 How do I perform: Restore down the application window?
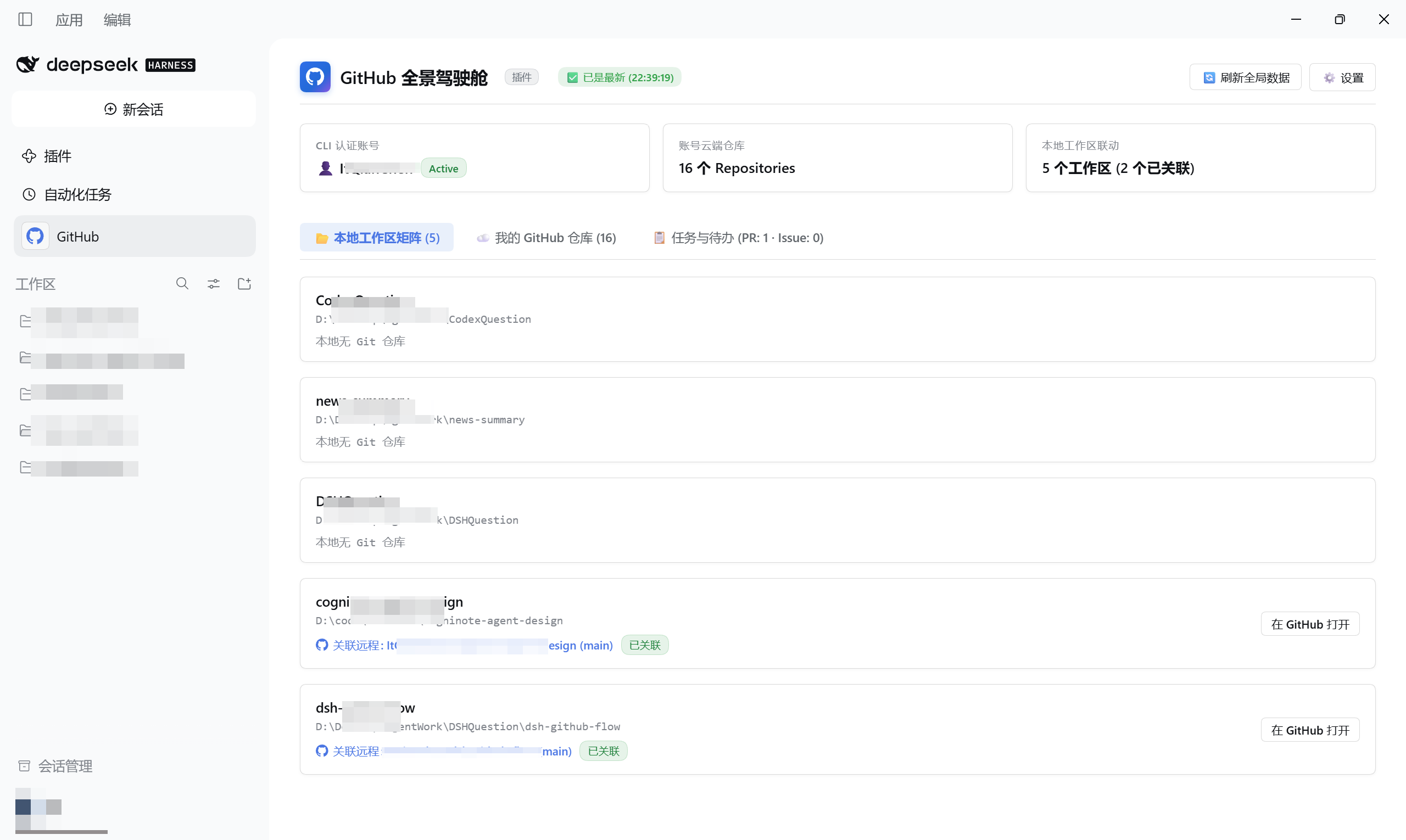point(1340,19)
